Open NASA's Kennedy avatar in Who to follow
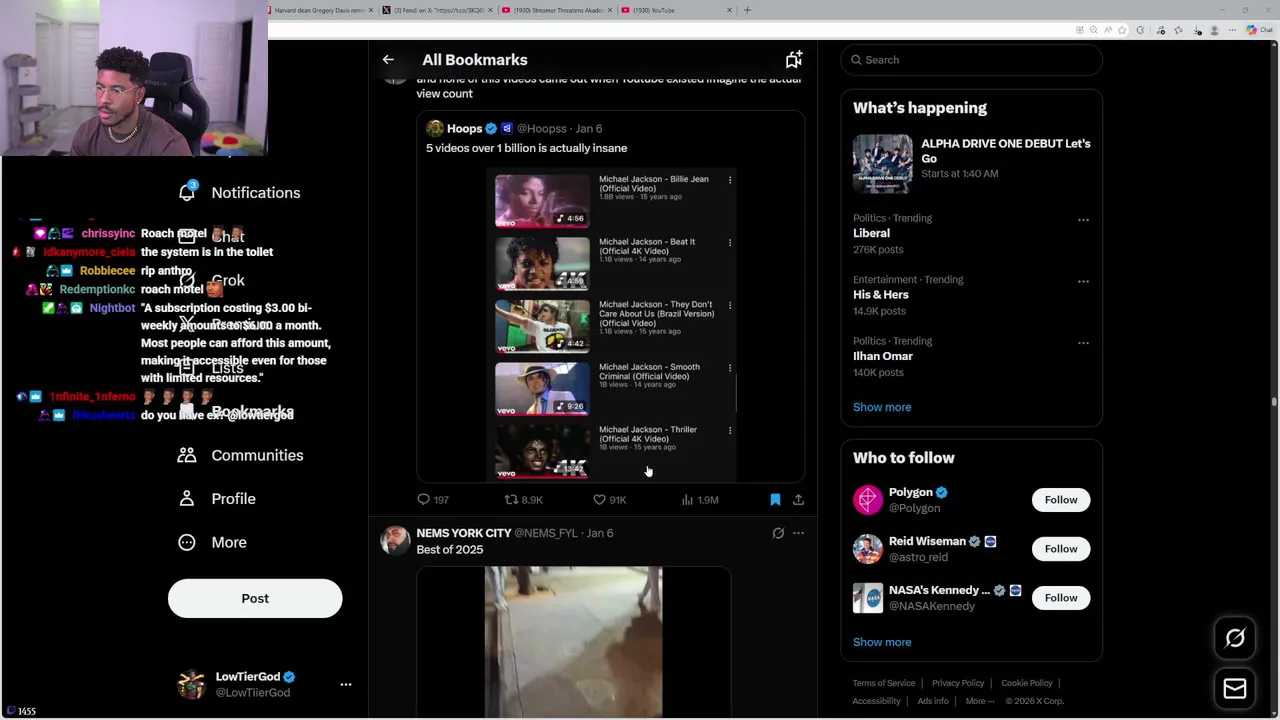 868,598
